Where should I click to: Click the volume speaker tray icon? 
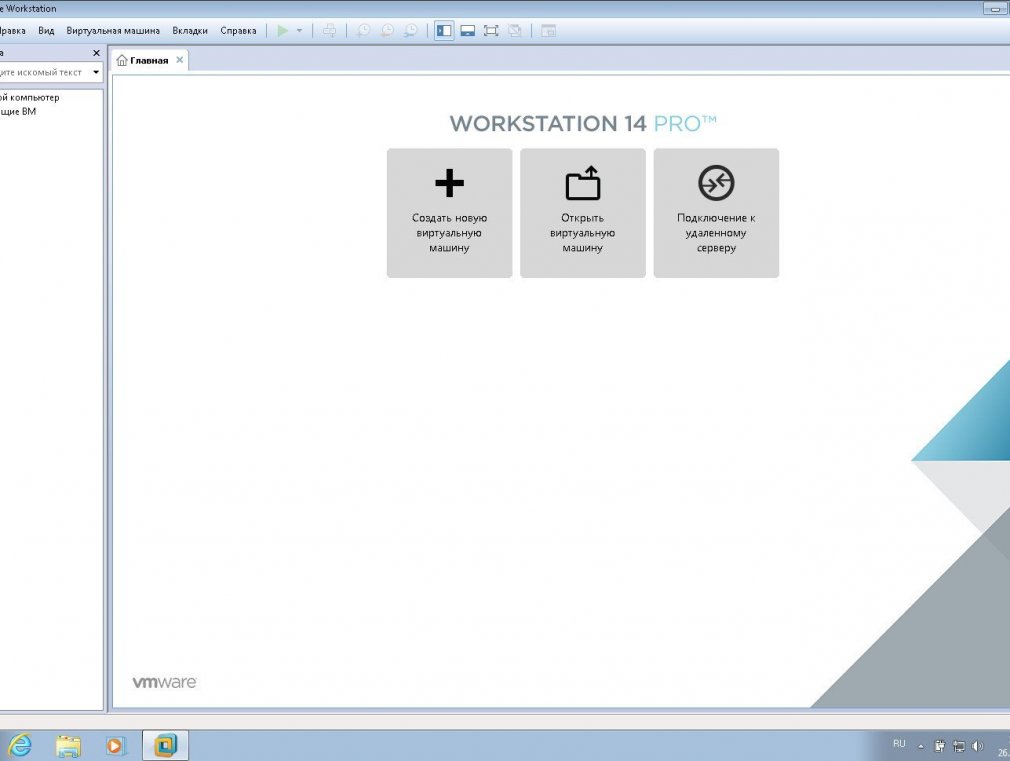978,746
